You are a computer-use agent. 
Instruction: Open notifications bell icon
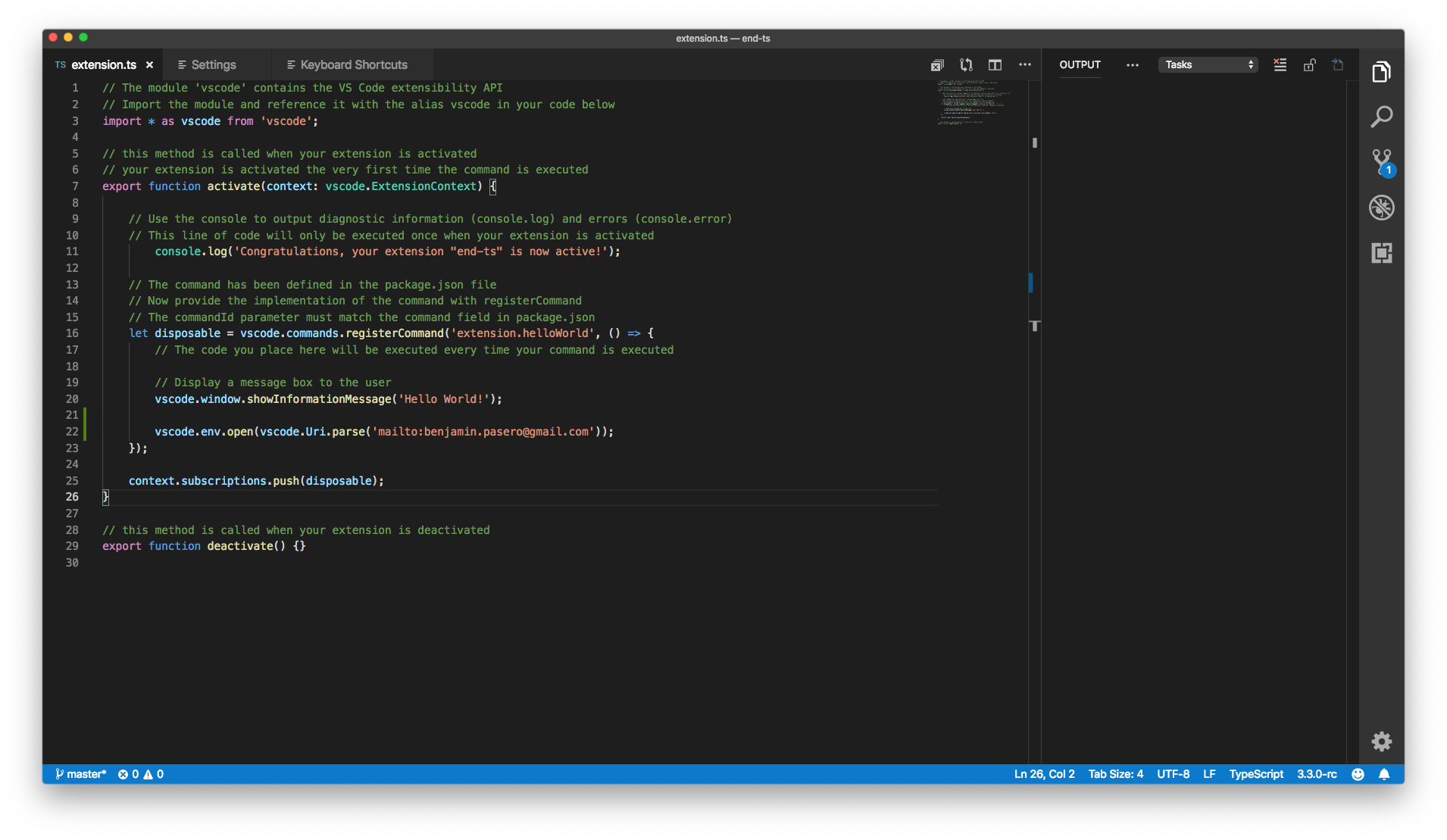(x=1383, y=774)
